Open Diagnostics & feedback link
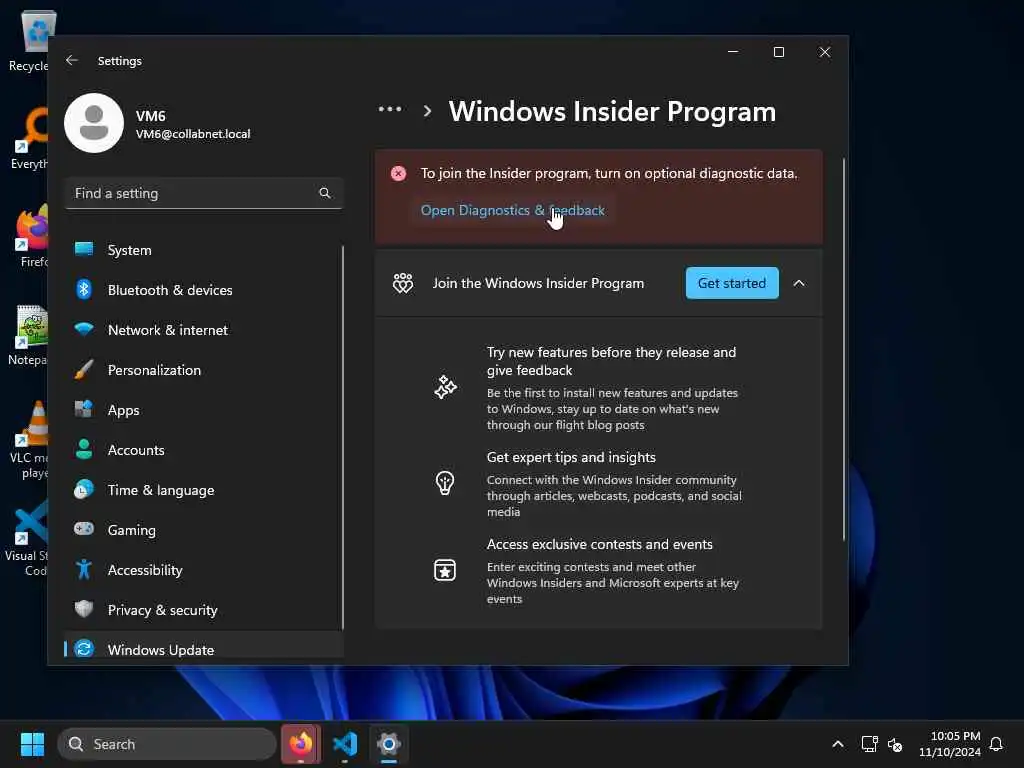 click(x=513, y=210)
